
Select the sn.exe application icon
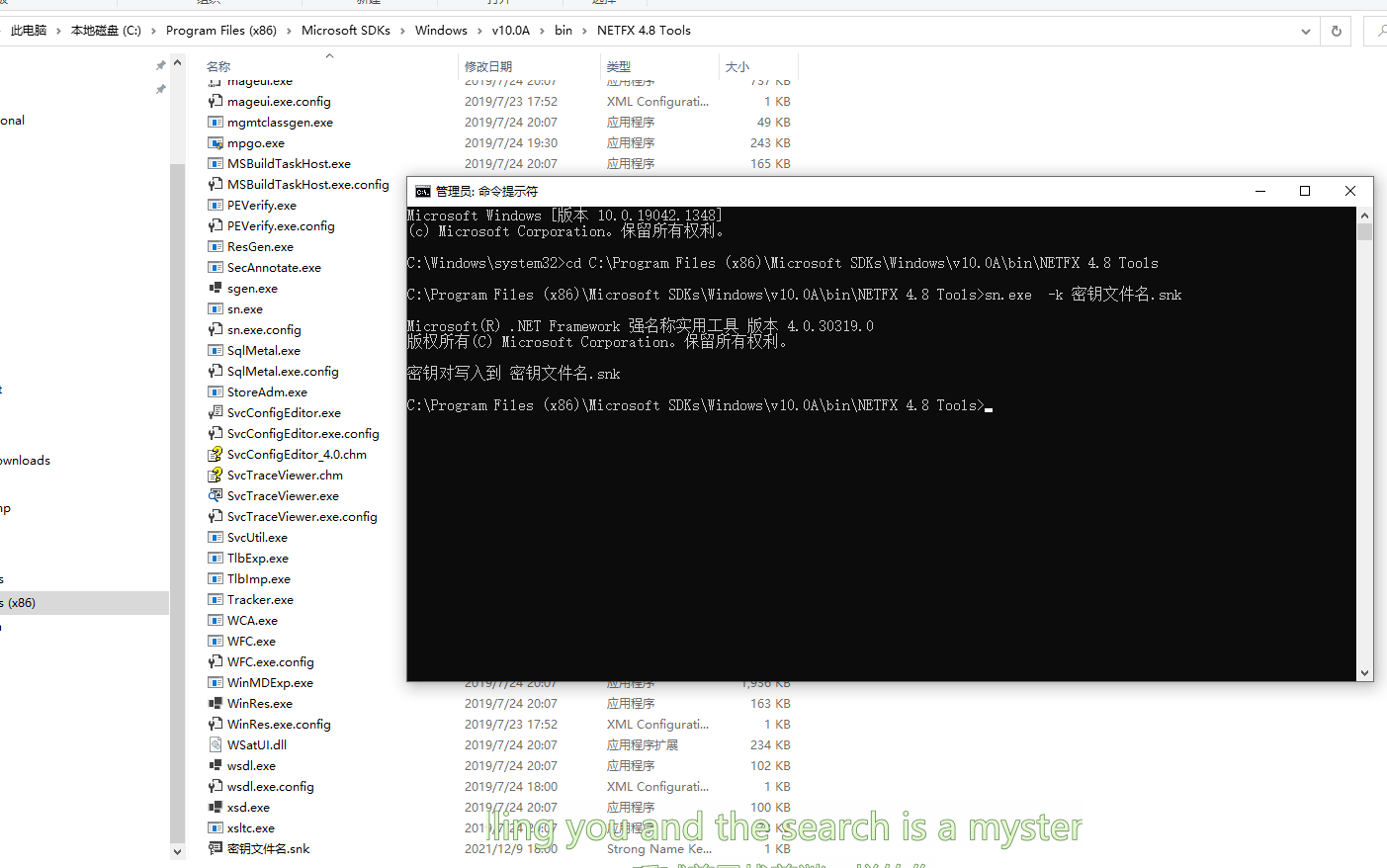pos(215,308)
